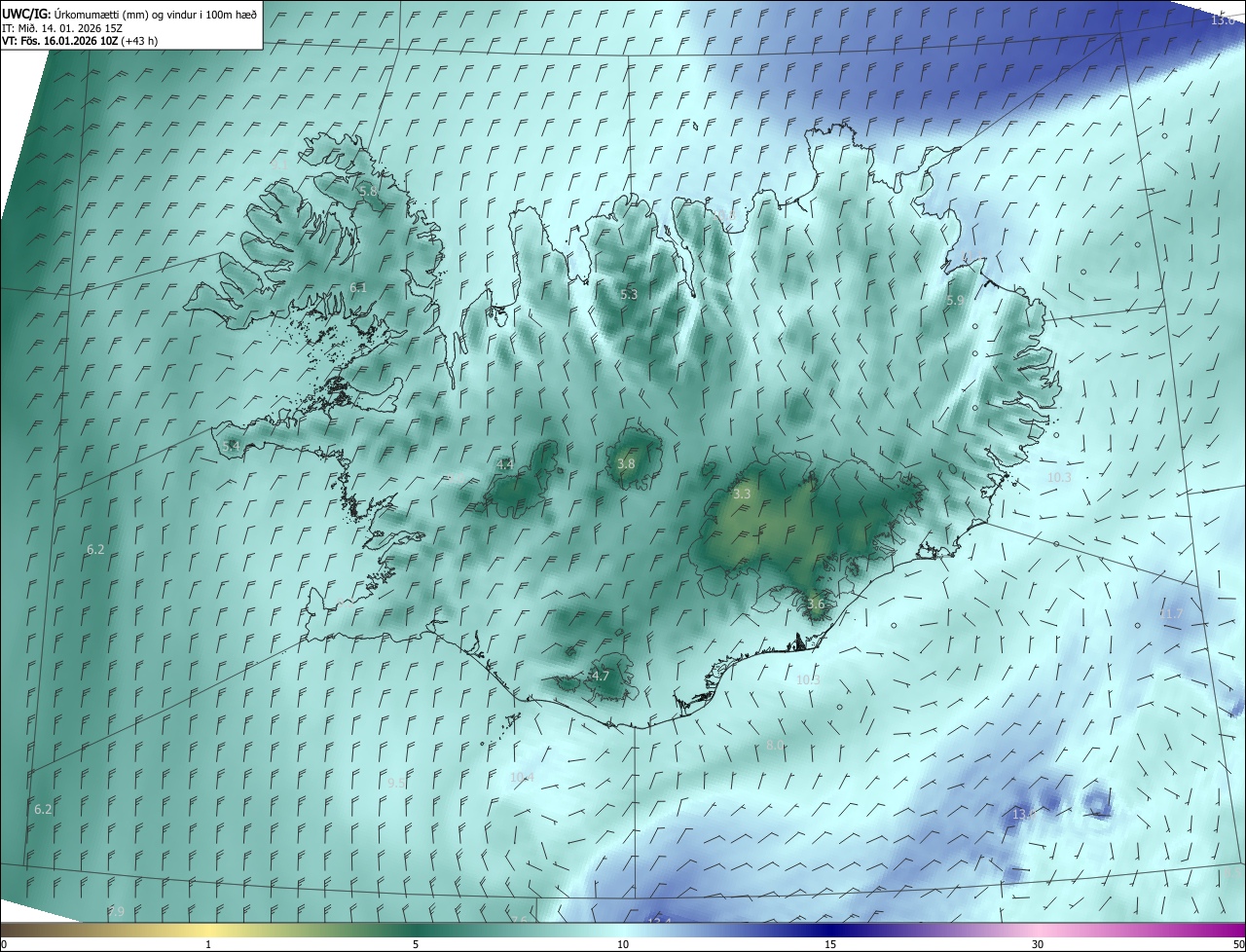The height and width of the screenshot is (952, 1246).
Task: Select the 'IT: Mið. 14. 01. 2026 15Z' line
Action: coord(61,27)
